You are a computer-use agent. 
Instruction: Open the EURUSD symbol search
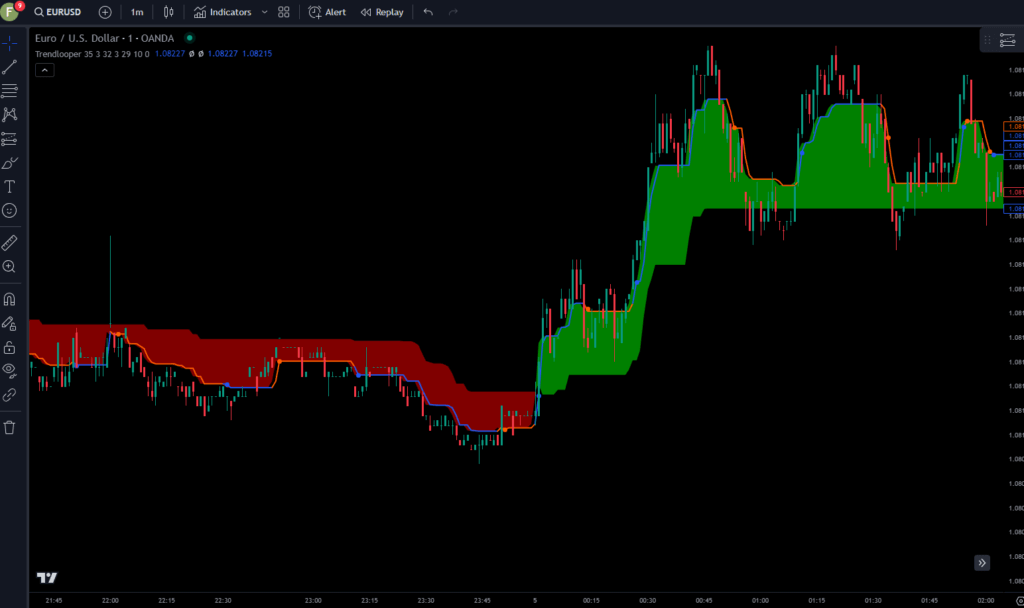click(58, 12)
